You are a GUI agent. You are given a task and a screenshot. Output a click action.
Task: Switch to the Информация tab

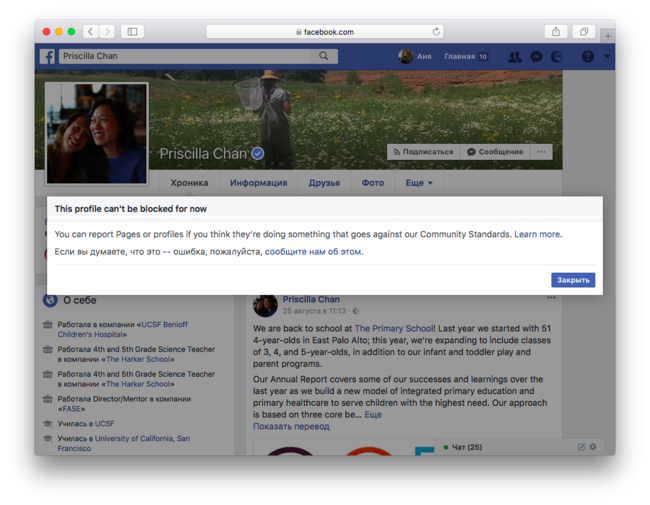(258, 183)
